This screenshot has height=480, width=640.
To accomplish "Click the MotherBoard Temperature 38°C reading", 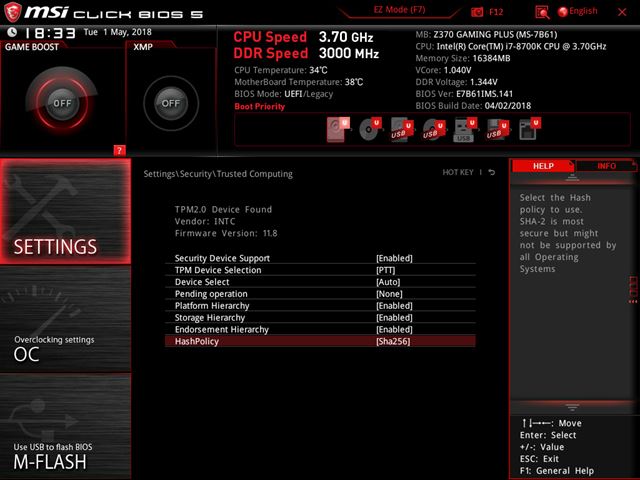I will (299, 82).
